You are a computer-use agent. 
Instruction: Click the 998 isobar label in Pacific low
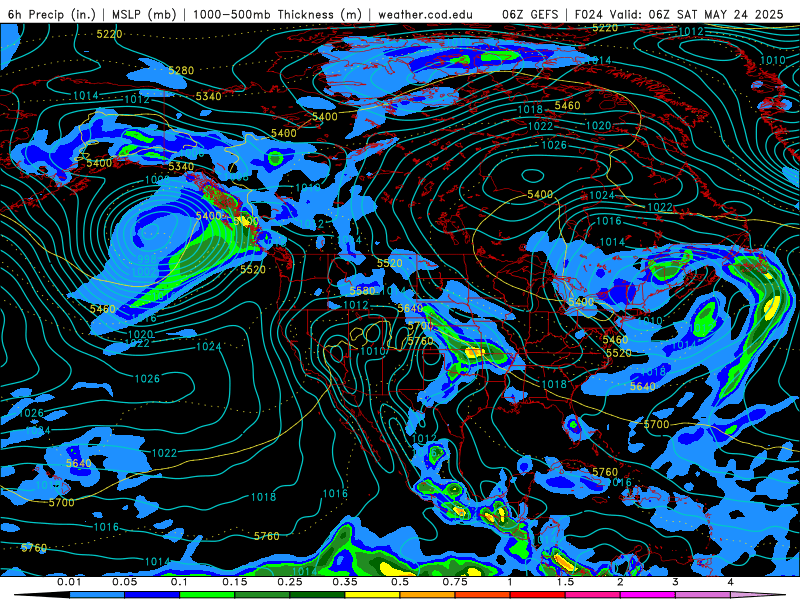coord(147,259)
